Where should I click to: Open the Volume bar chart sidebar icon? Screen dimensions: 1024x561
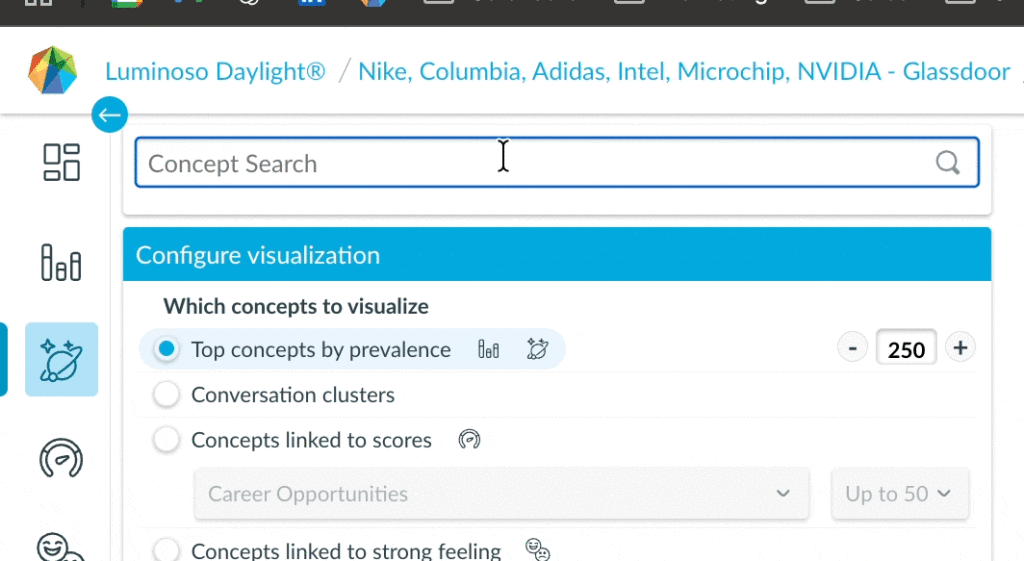[61, 262]
